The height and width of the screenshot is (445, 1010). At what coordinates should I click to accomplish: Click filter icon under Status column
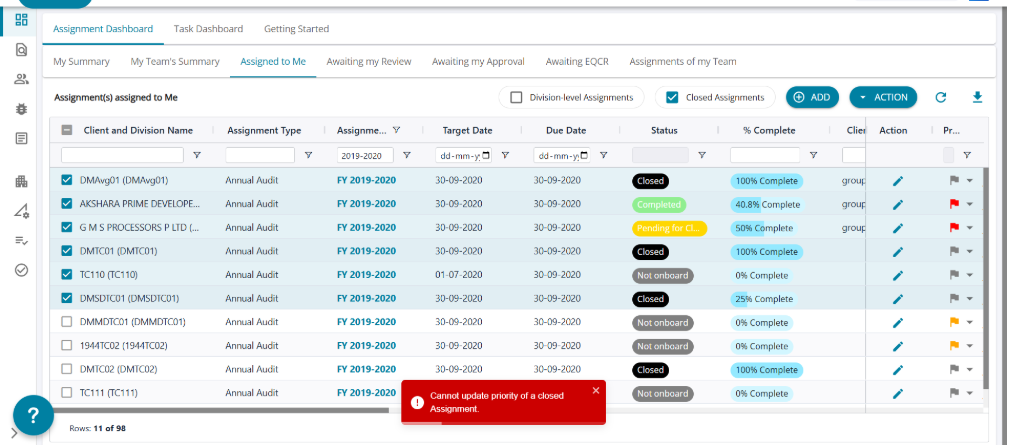coord(702,155)
